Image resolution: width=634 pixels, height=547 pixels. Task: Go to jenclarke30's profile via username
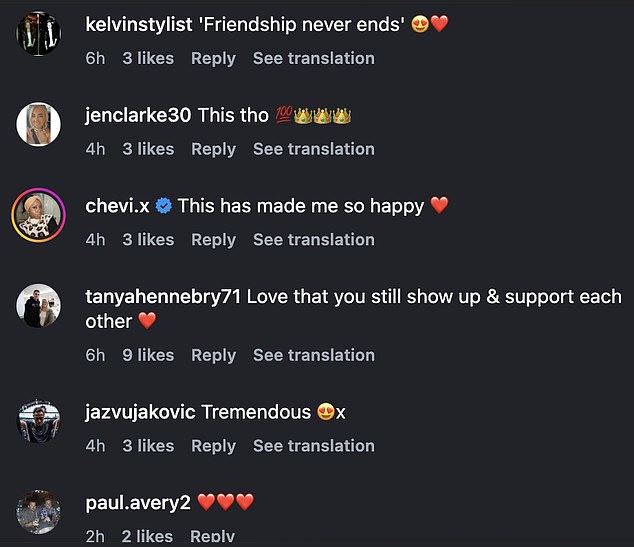click(138, 115)
